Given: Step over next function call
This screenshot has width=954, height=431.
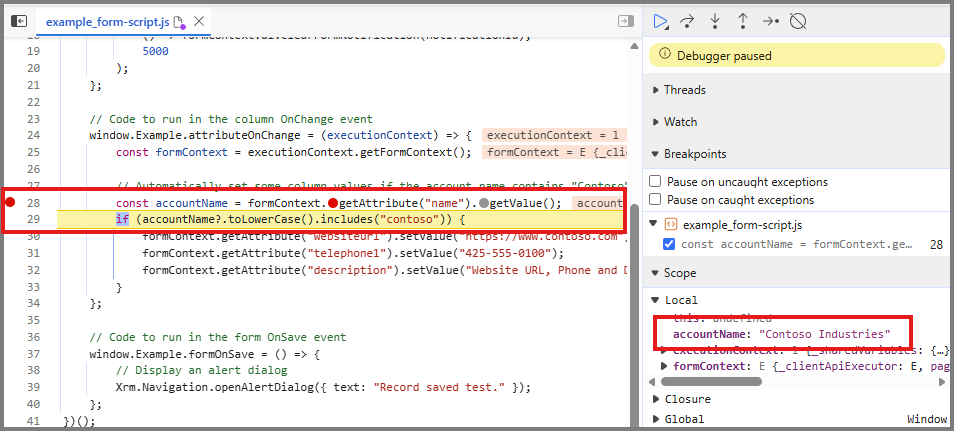Looking at the screenshot, I should click(688, 21).
